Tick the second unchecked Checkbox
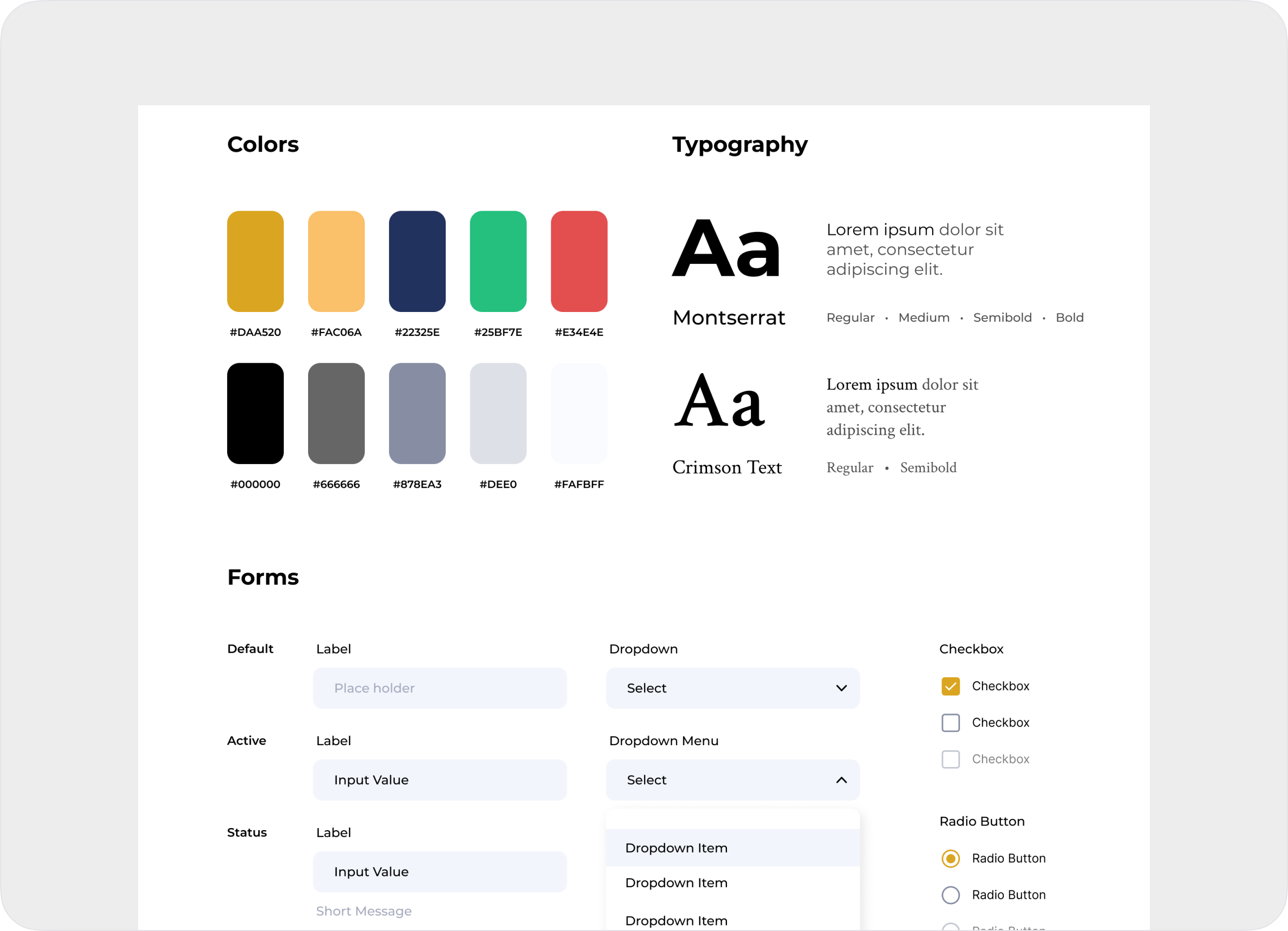This screenshot has width=1288, height=931. pos(950,723)
